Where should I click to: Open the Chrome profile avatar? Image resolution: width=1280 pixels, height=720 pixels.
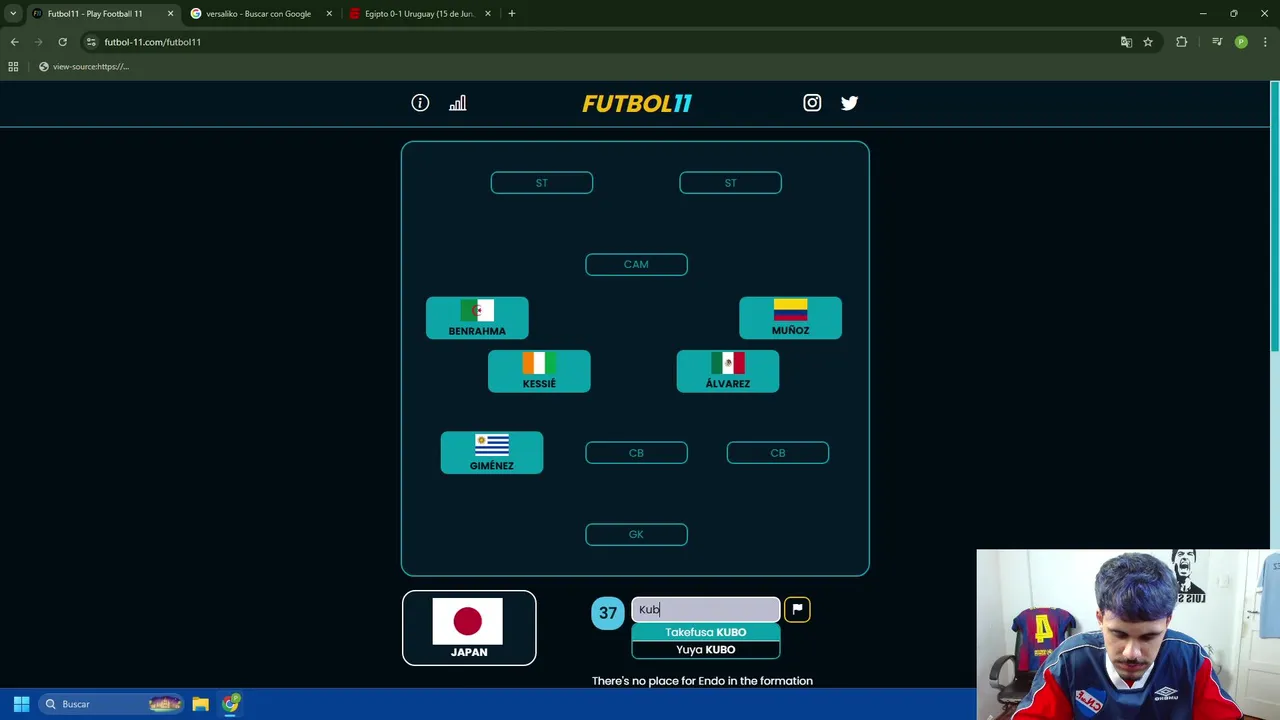click(x=1241, y=42)
